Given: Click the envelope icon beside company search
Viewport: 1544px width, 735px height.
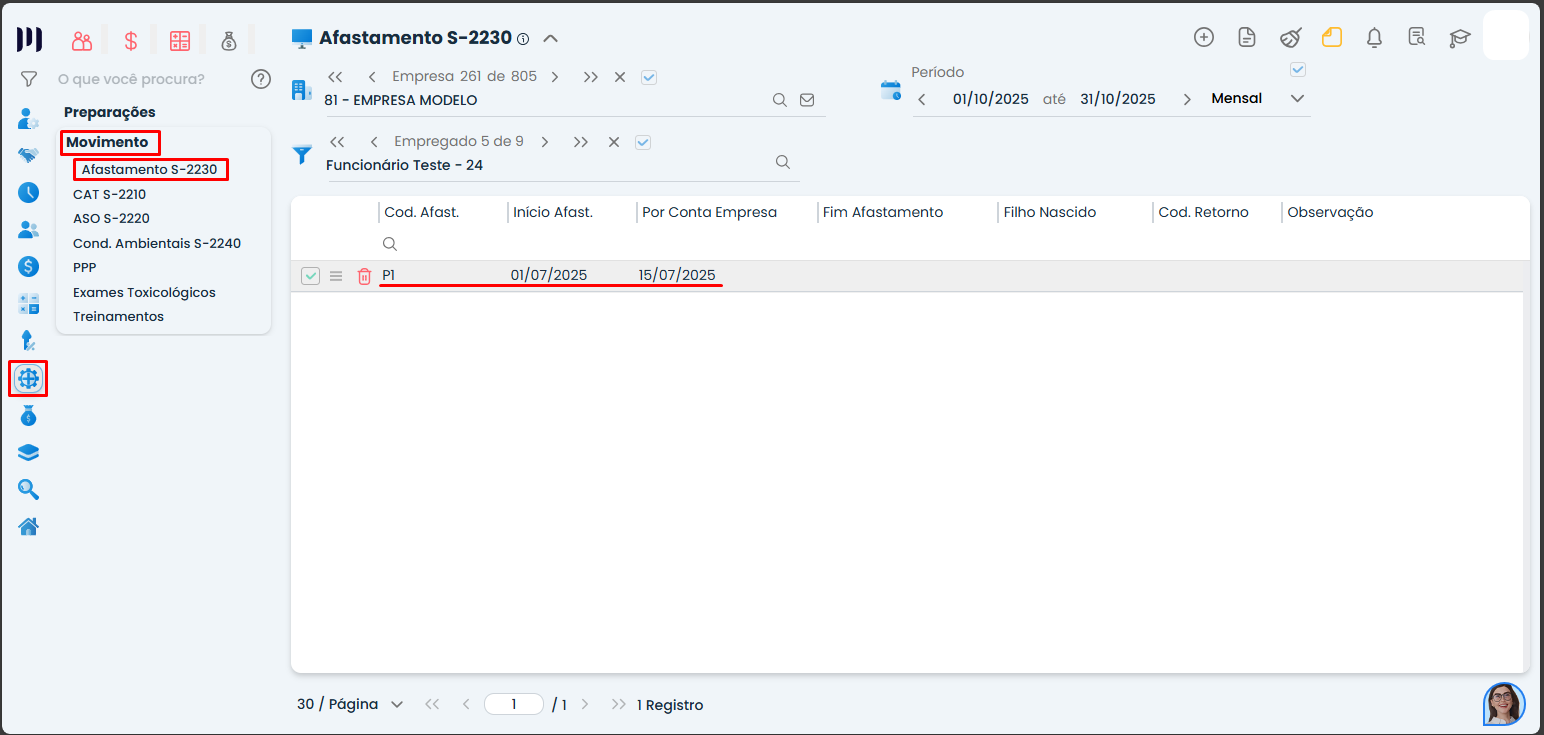Looking at the screenshot, I should click(x=807, y=100).
